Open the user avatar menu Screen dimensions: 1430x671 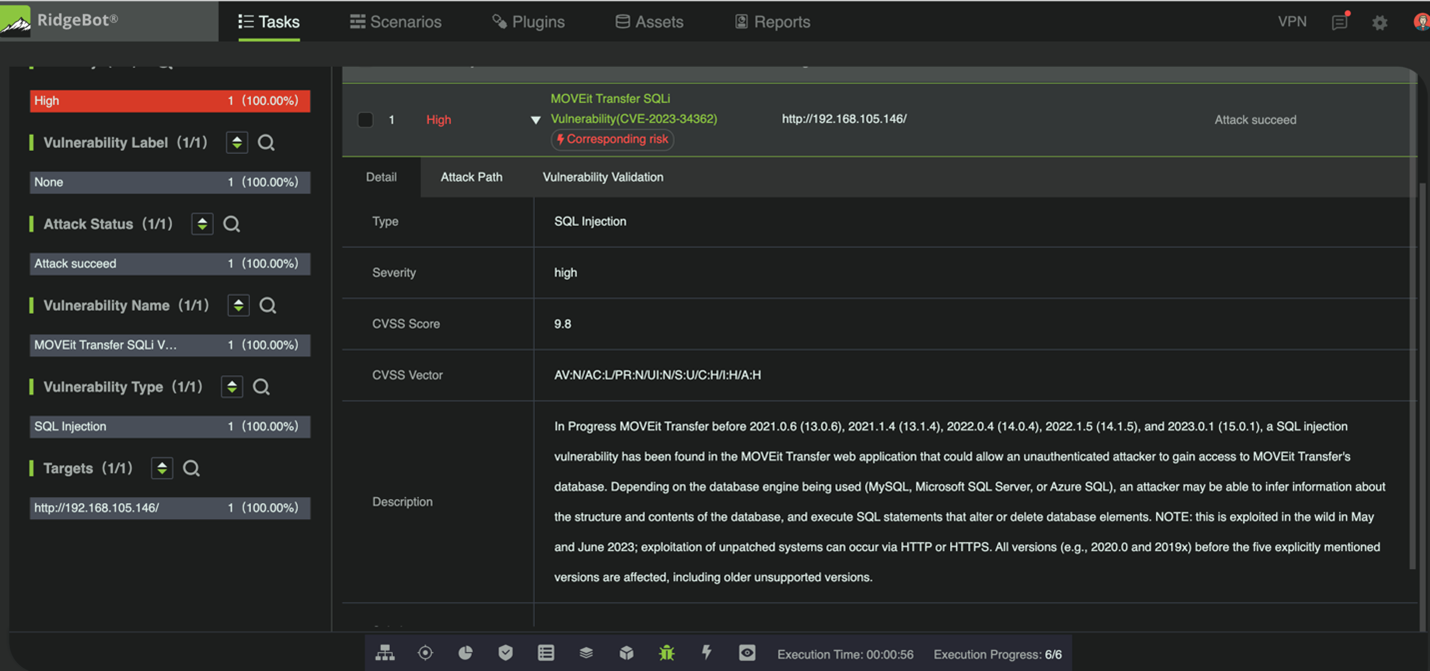click(x=1421, y=22)
